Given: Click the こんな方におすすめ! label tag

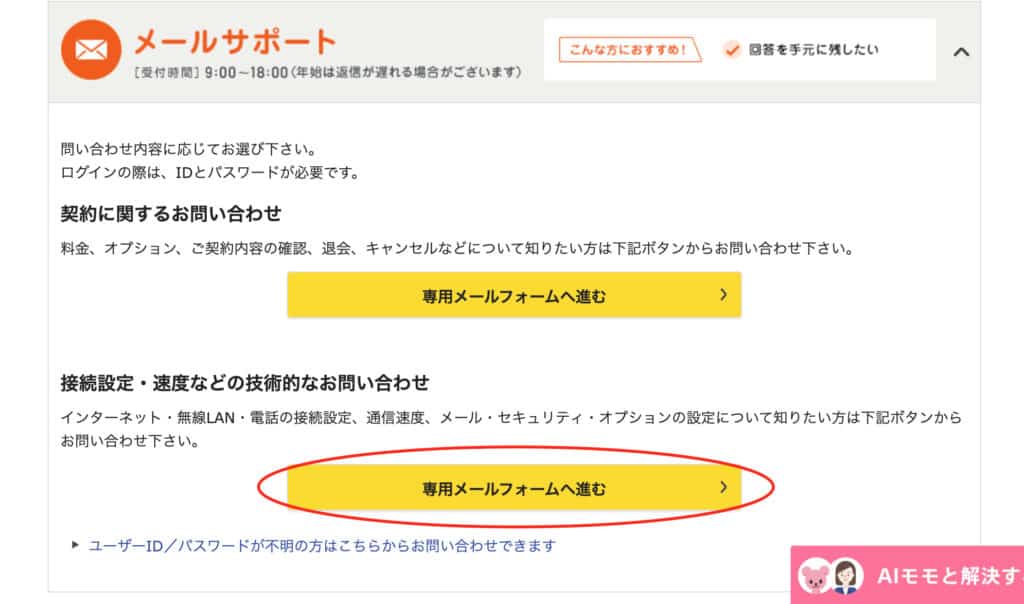Looking at the screenshot, I should [630, 50].
